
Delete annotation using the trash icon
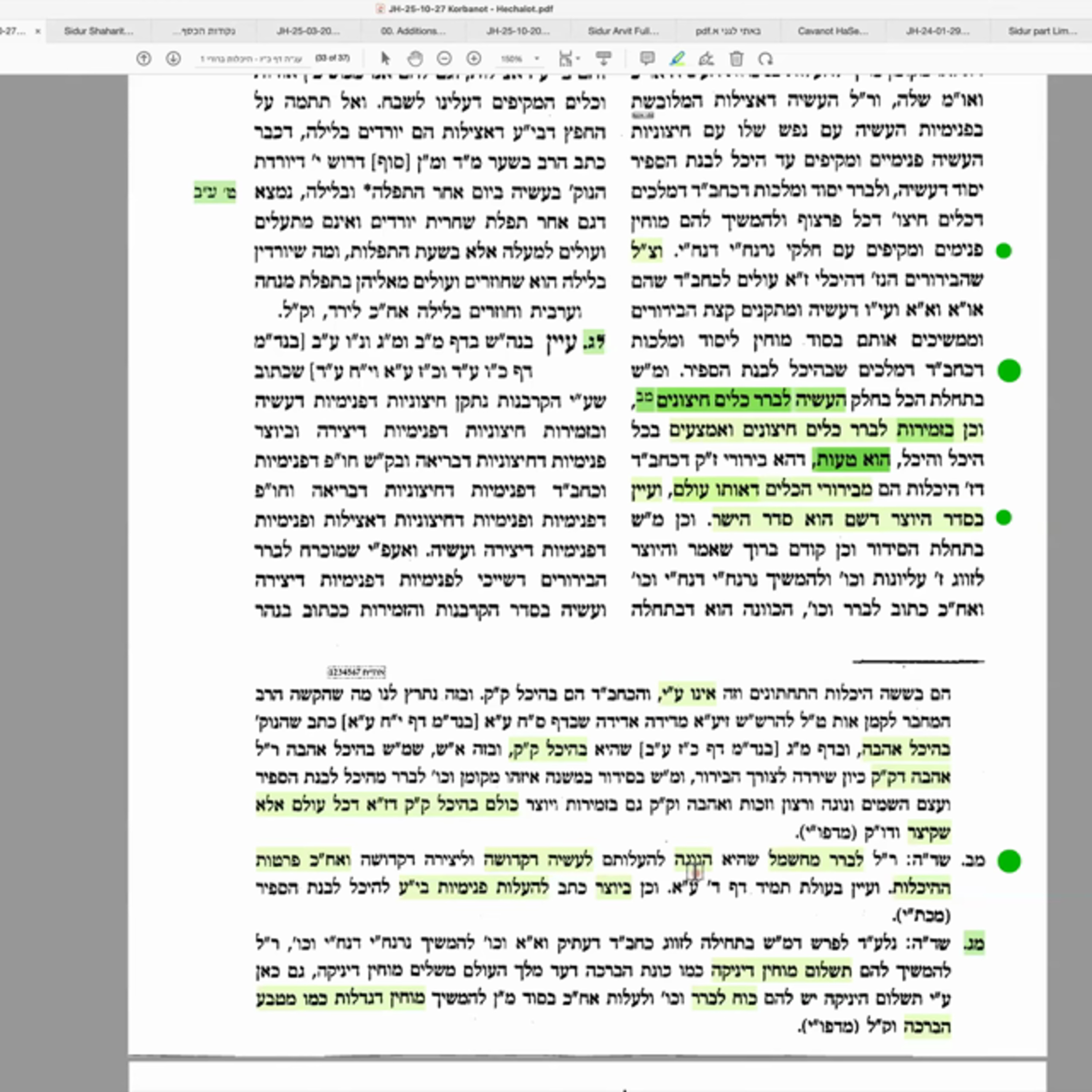[x=735, y=58]
